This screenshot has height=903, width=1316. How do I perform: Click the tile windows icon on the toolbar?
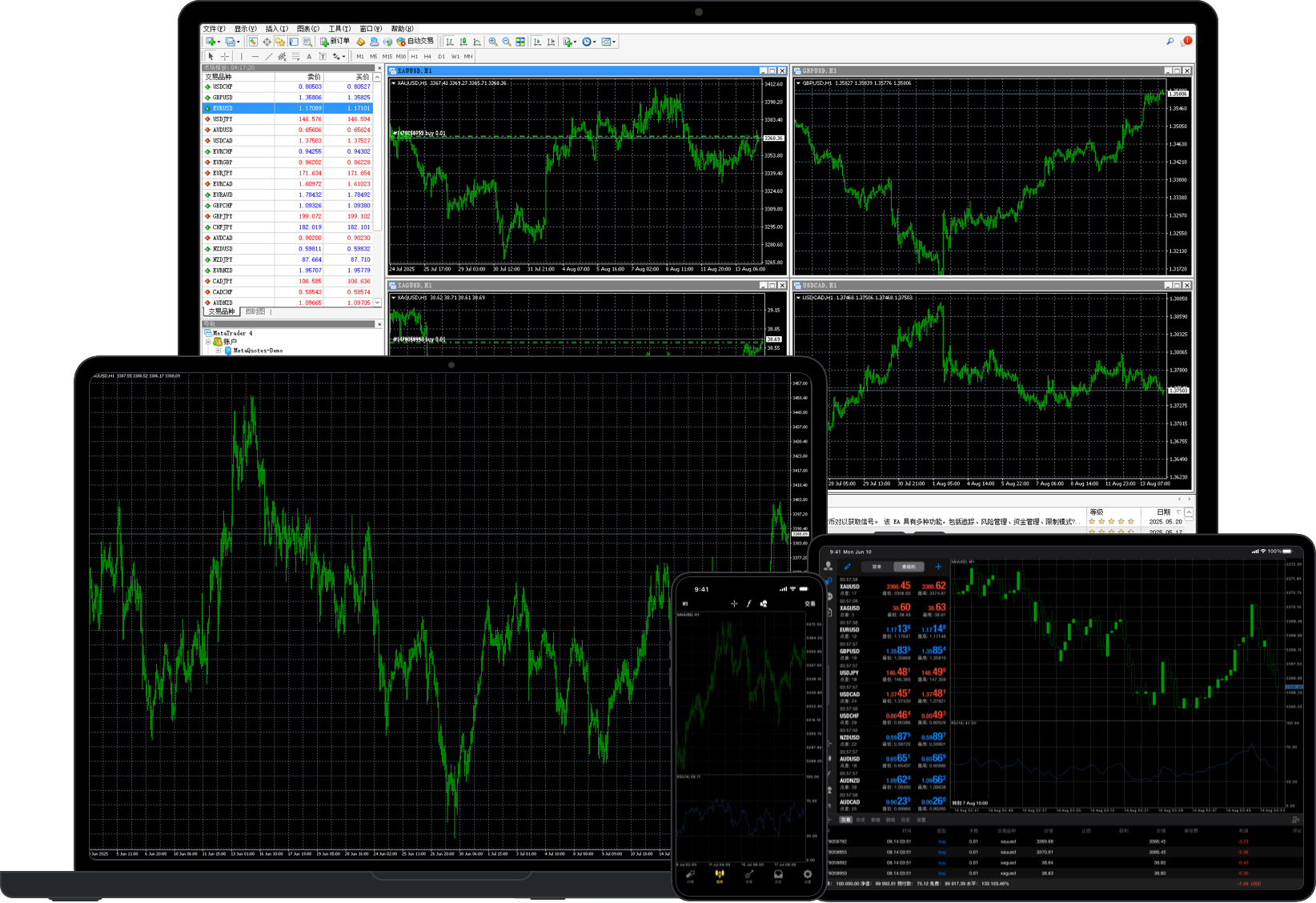click(518, 42)
